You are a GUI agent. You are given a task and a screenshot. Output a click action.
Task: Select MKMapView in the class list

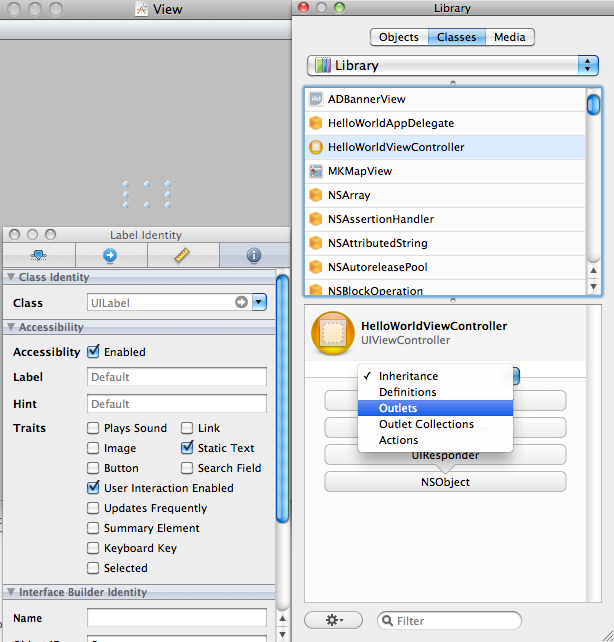445,171
